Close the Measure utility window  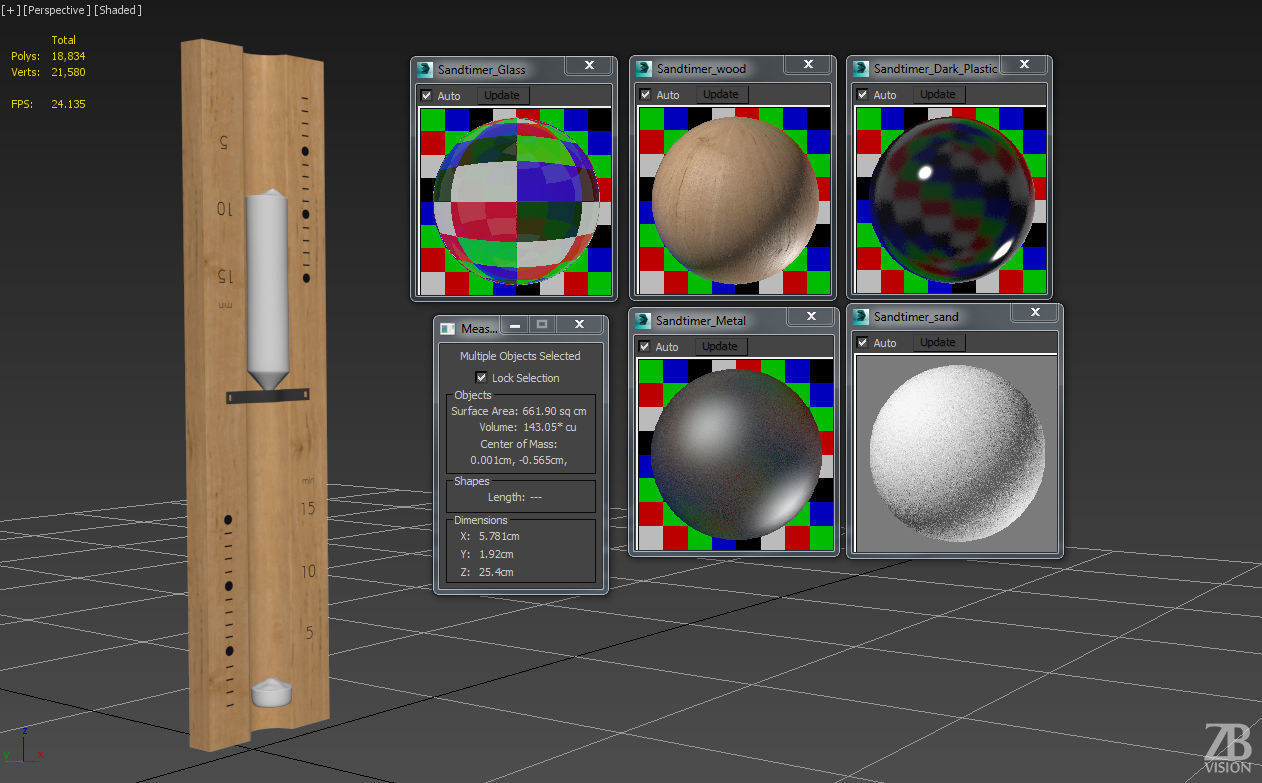[x=579, y=324]
